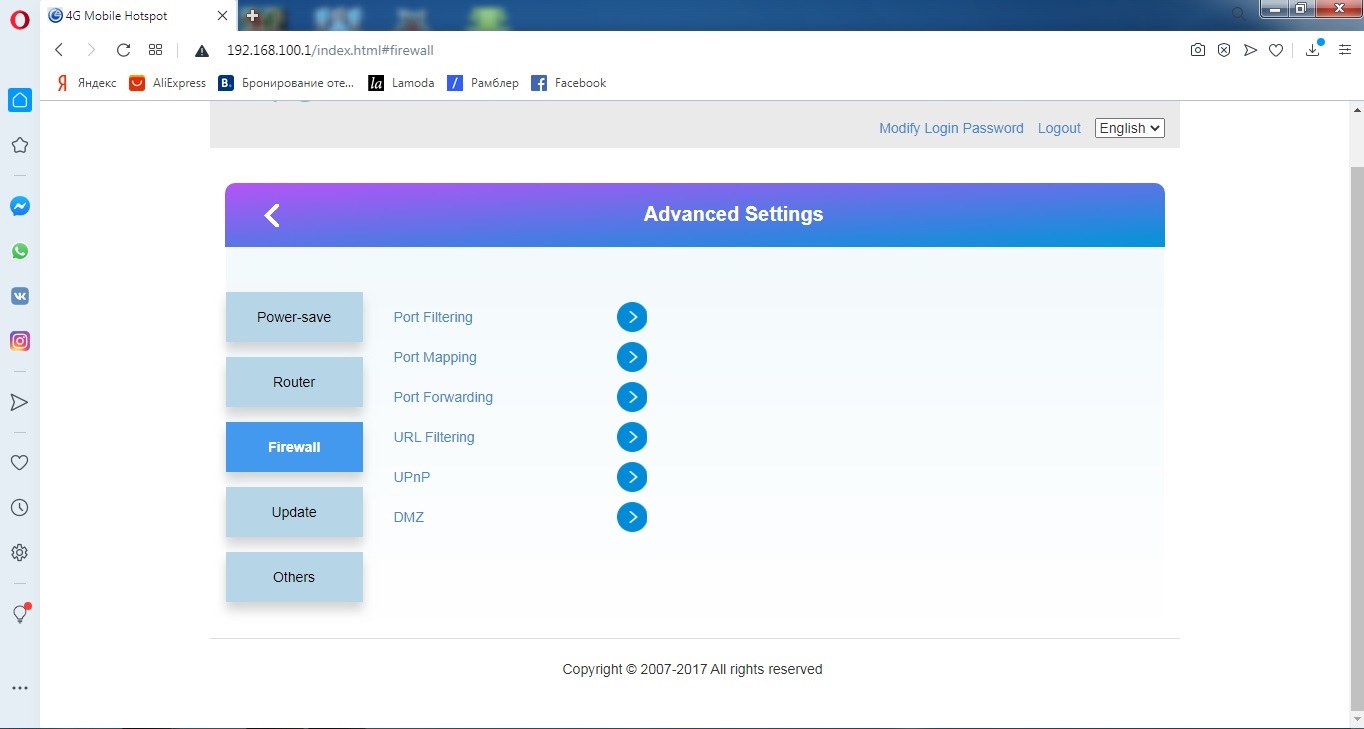Image resolution: width=1364 pixels, height=729 pixels.
Task: Open Instagram in the Opera sidebar
Action: (x=19, y=341)
